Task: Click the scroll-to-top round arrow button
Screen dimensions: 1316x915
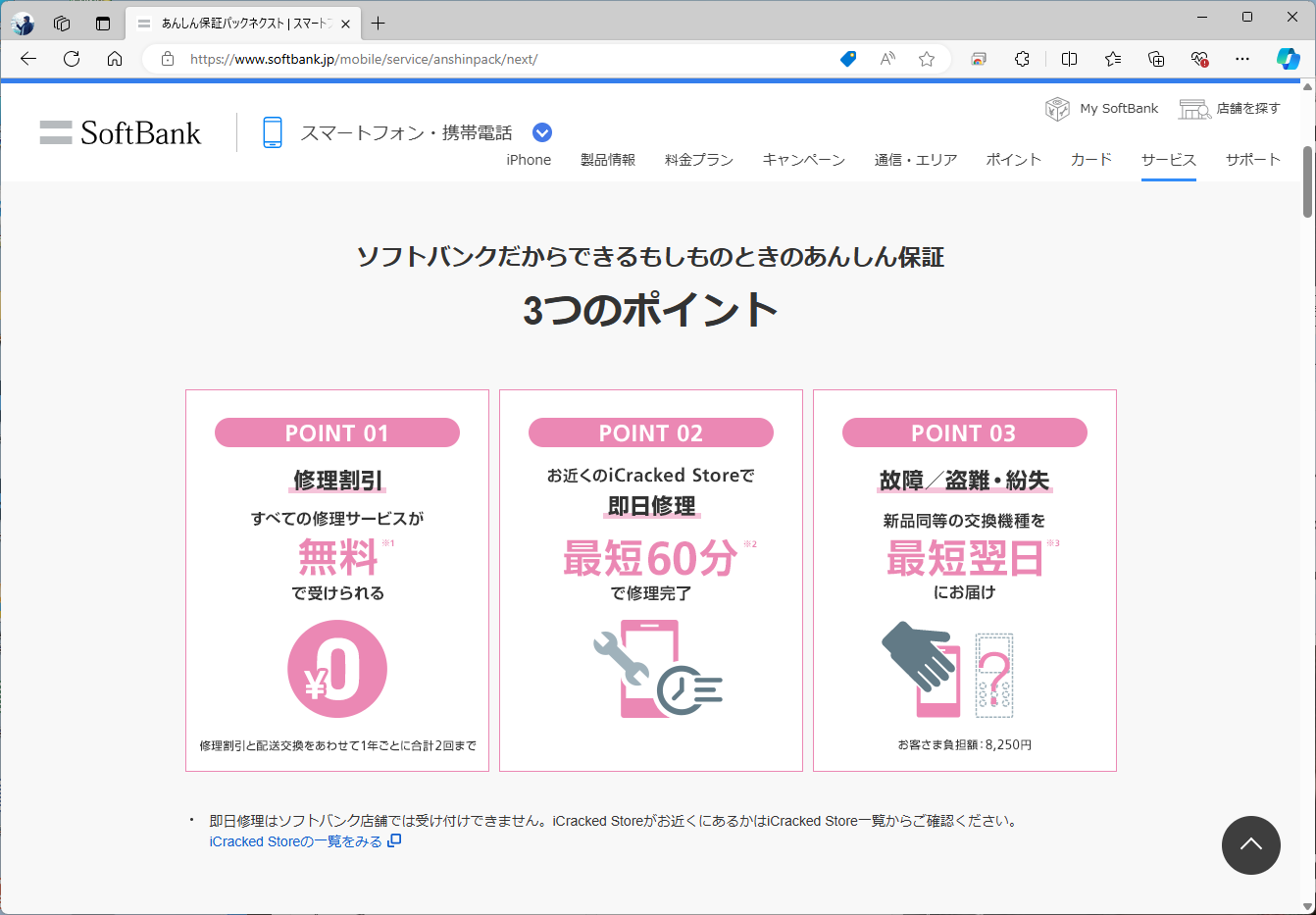Action: (1251, 844)
